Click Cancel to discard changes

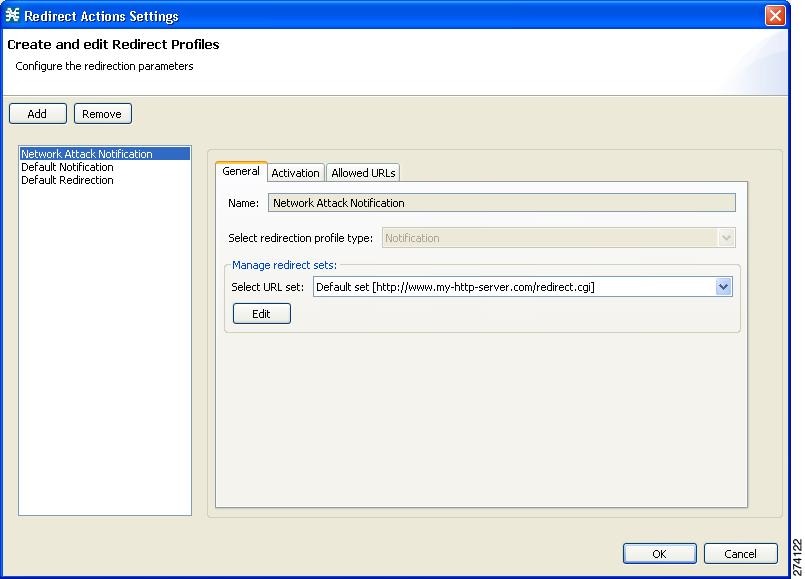pyautogui.click(x=740, y=554)
